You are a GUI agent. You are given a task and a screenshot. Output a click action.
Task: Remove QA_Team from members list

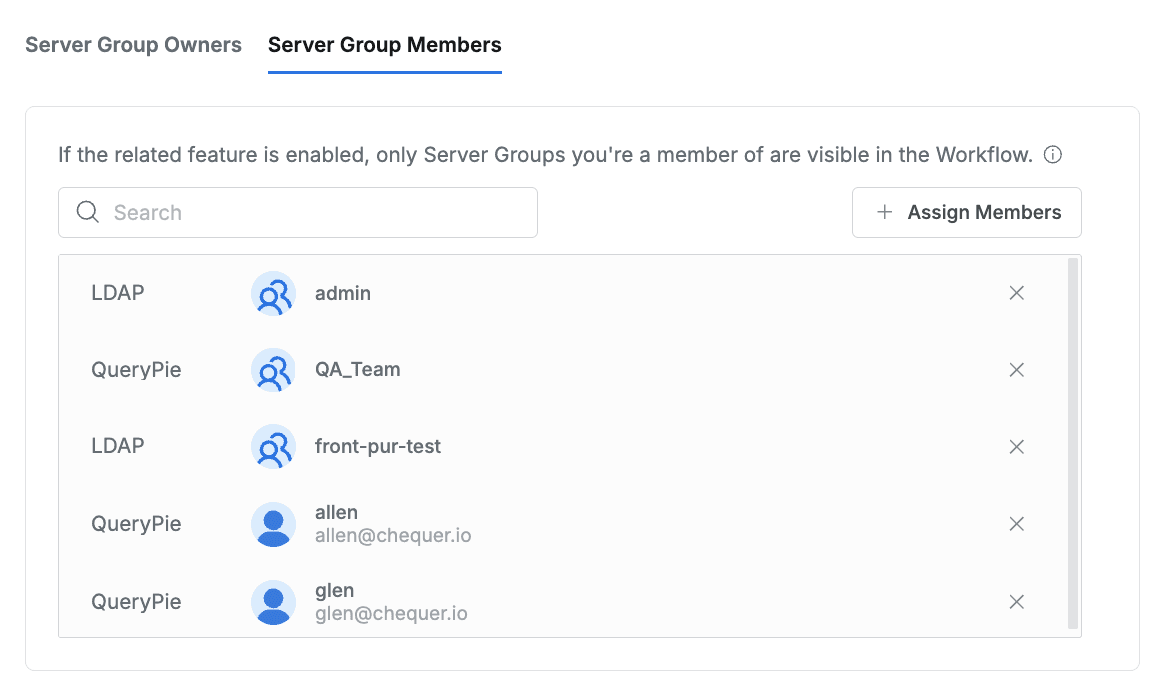click(1016, 370)
